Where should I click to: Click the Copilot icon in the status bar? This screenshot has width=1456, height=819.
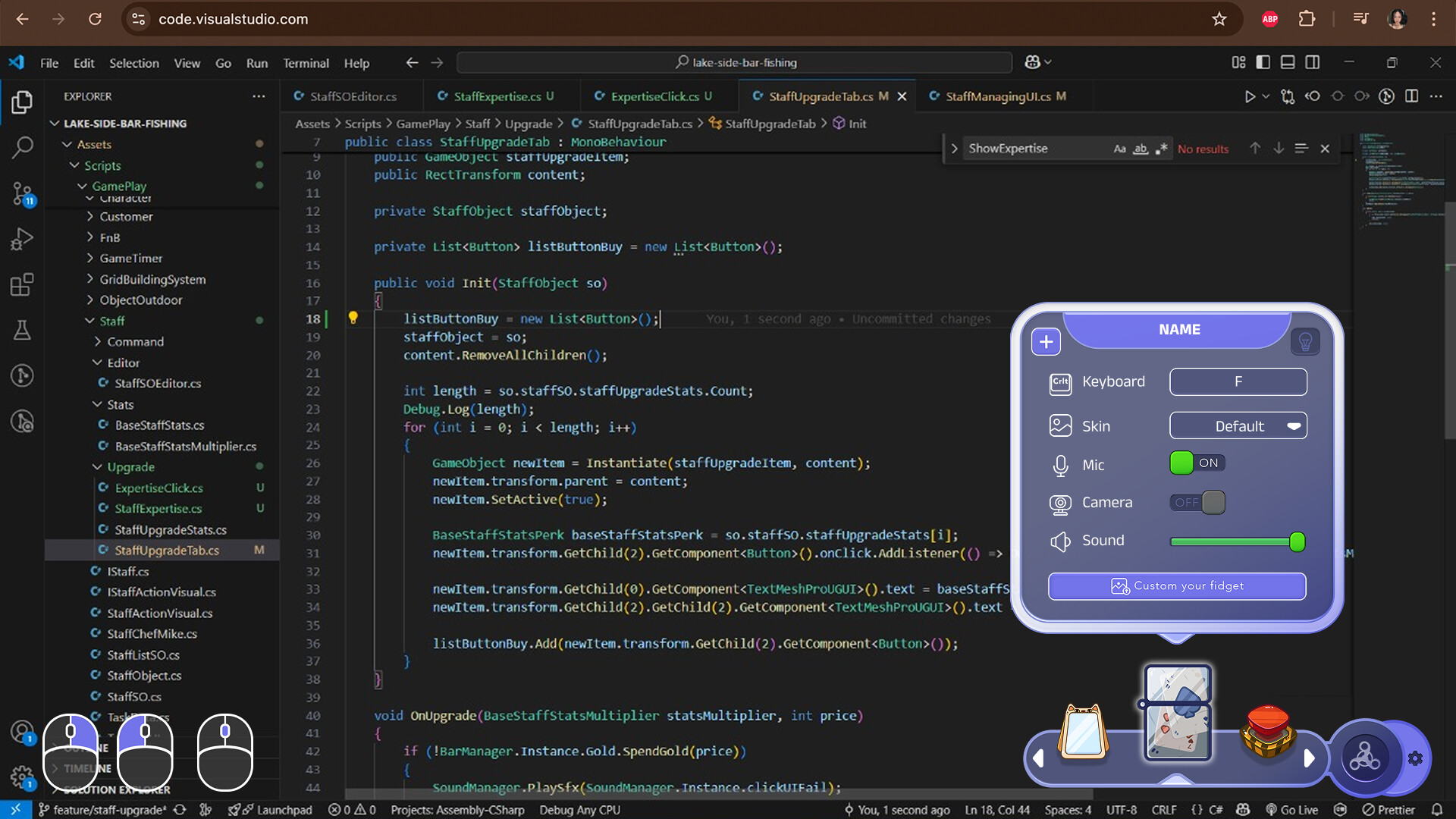(1243, 810)
